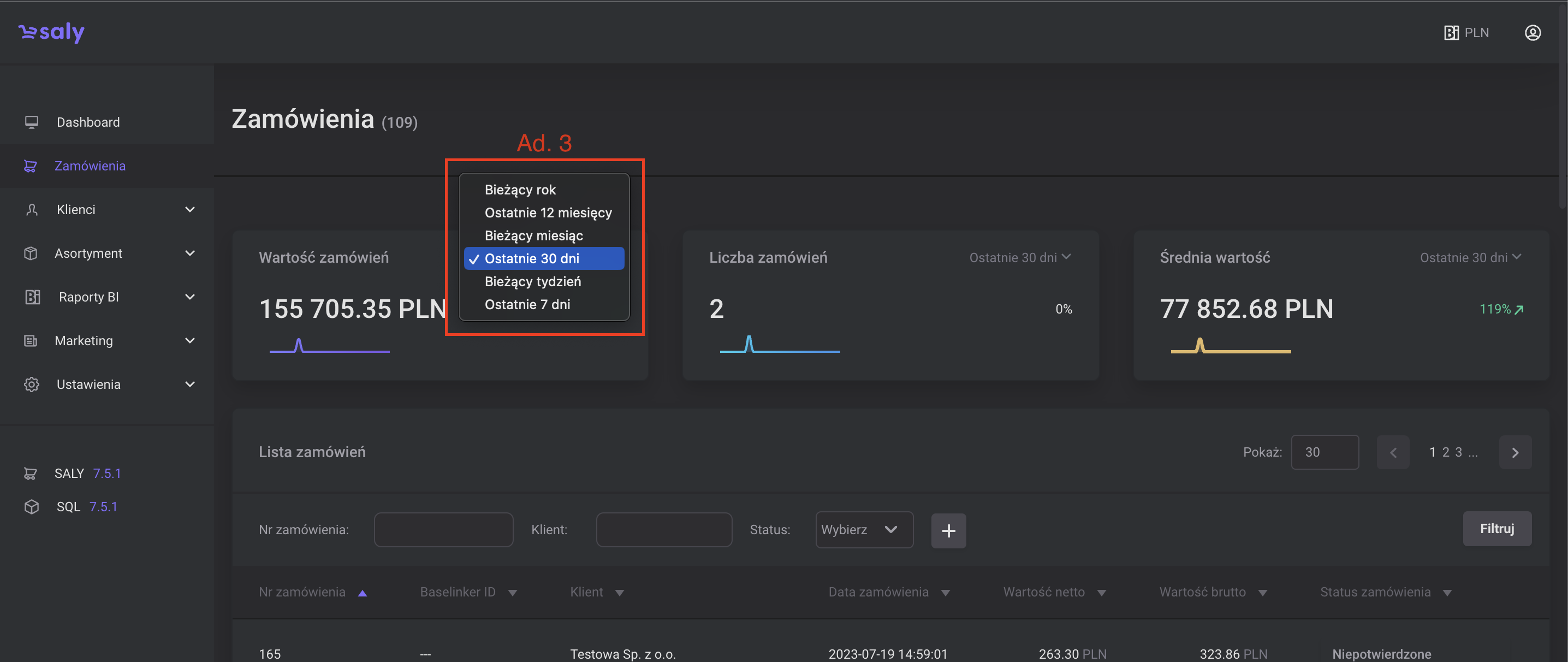The width and height of the screenshot is (1568, 662).
Task: Click the BI currency icon next to PLN
Action: (x=1451, y=33)
